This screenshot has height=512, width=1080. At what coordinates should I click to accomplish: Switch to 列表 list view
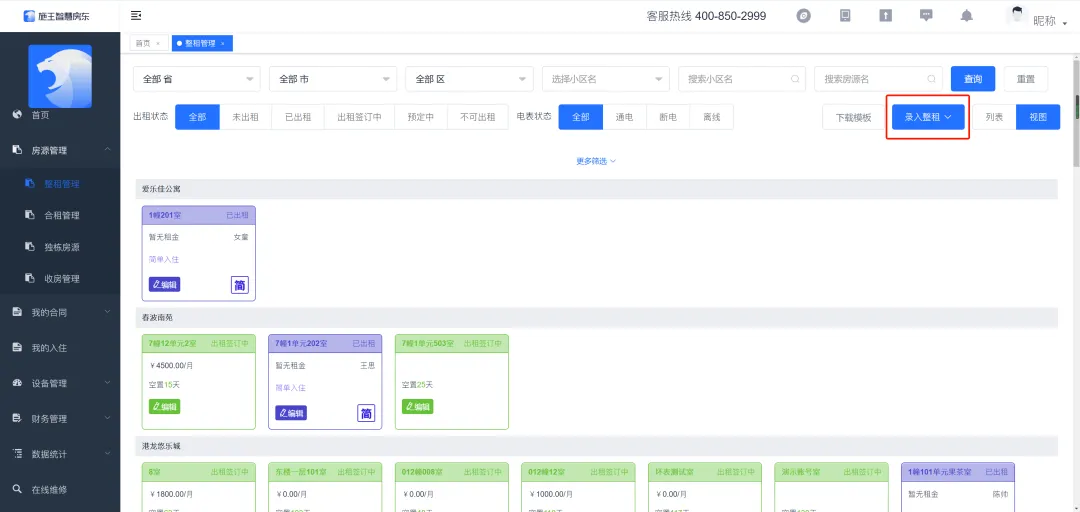coord(994,117)
